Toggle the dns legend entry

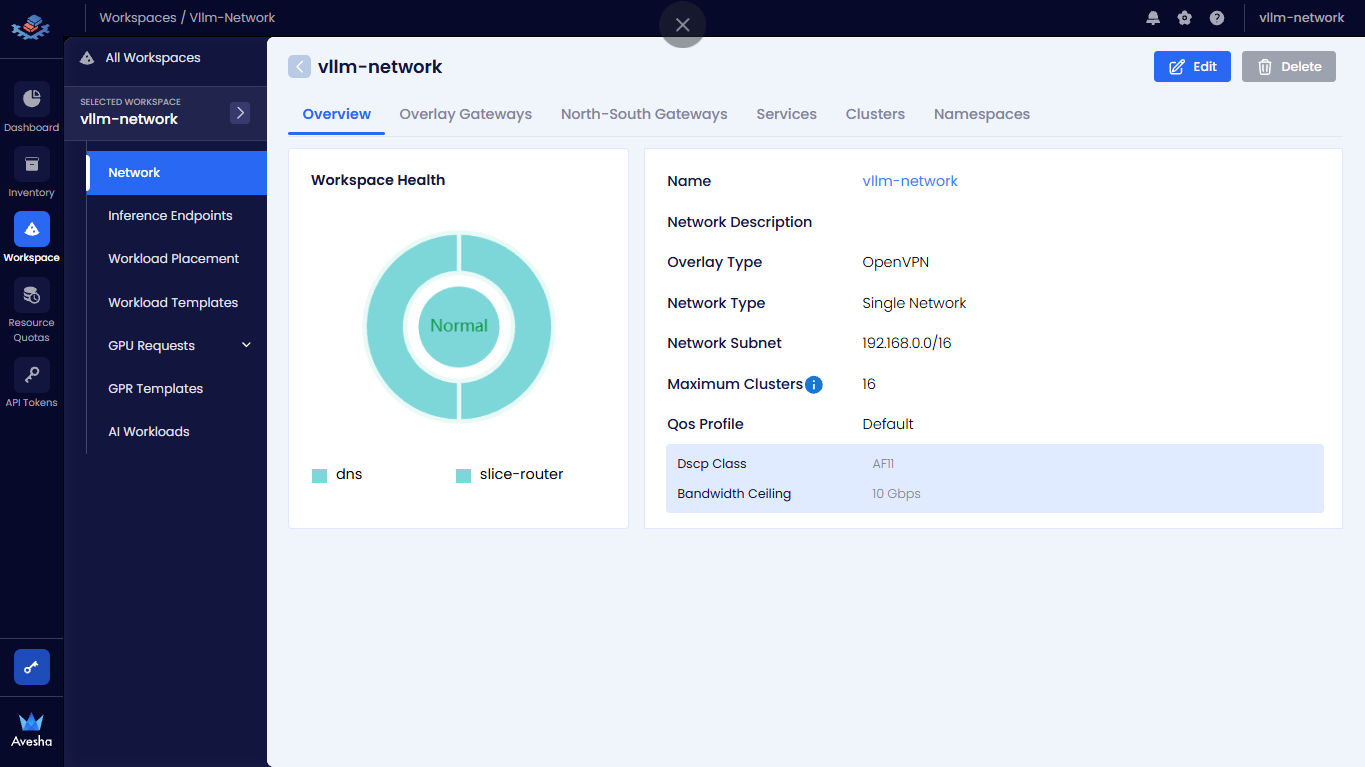(337, 475)
